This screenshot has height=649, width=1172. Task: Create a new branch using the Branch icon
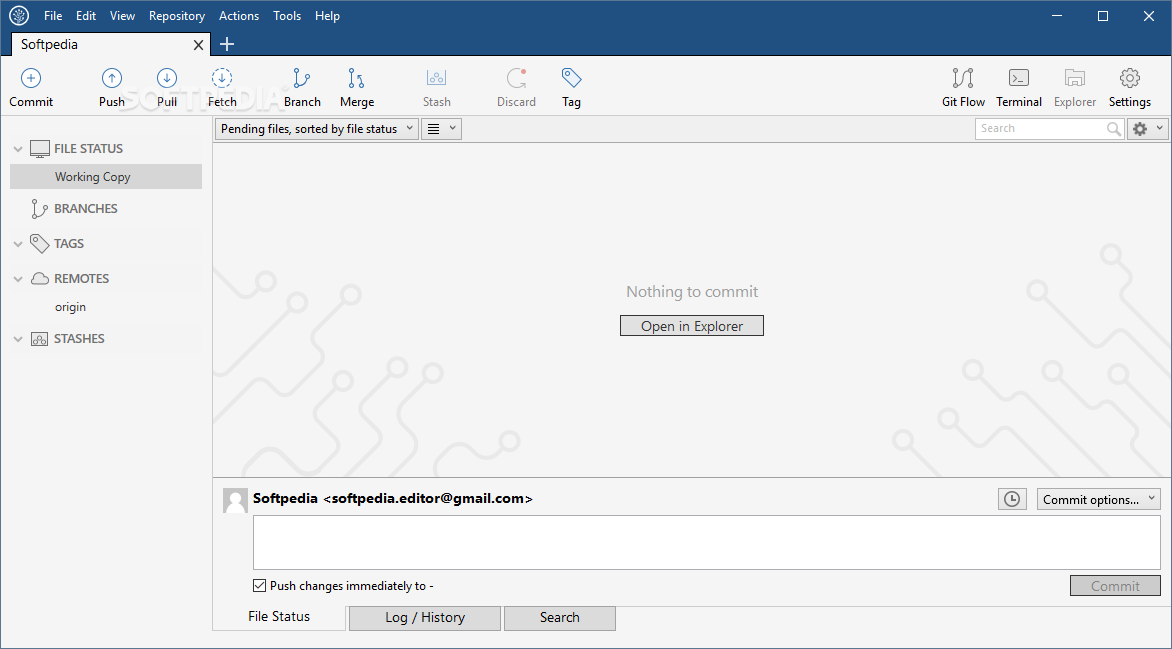point(302,78)
